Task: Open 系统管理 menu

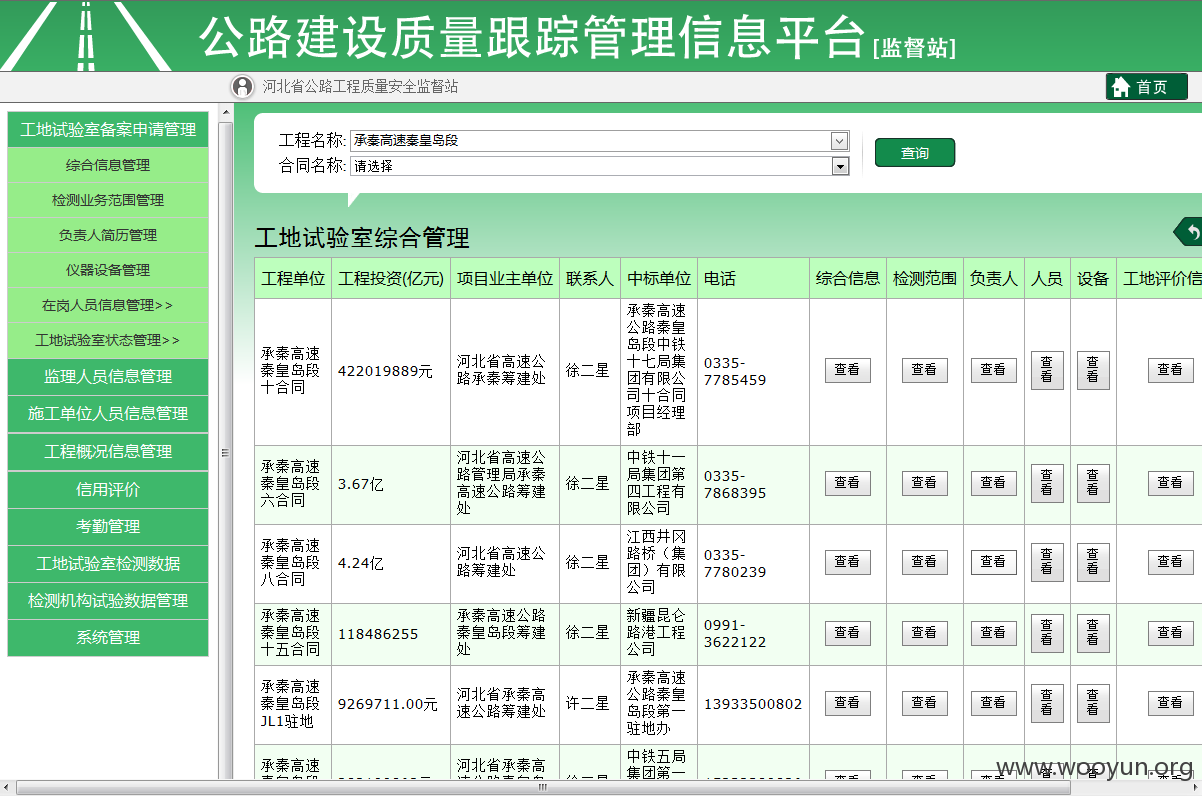Action: click(108, 637)
